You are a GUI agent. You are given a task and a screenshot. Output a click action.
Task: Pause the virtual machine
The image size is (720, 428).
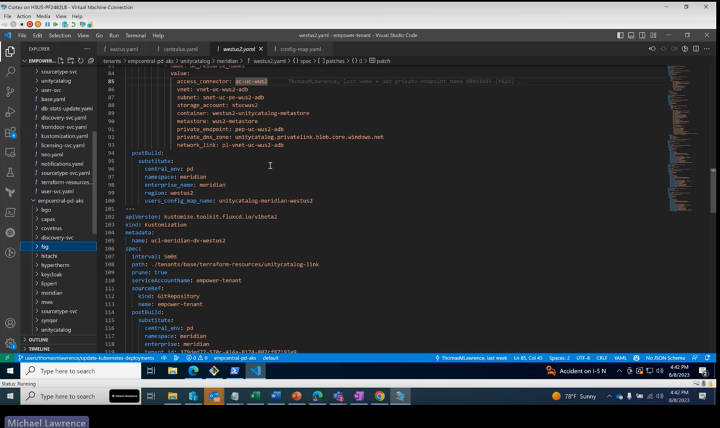click(x=47, y=24)
